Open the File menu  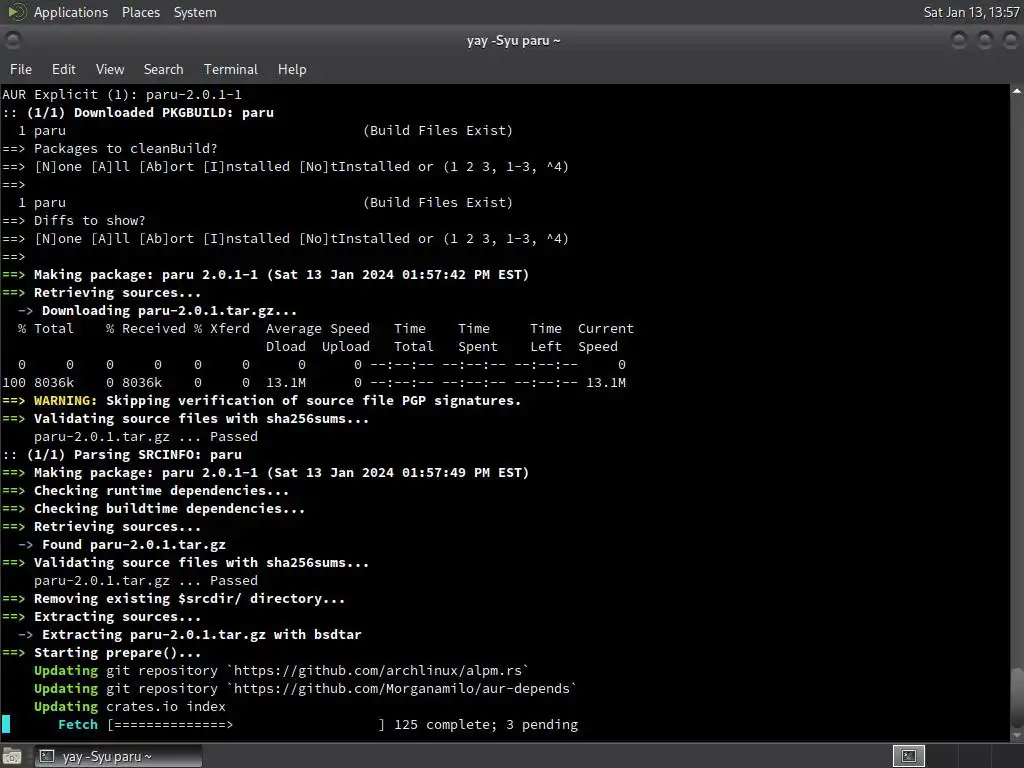click(21, 69)
